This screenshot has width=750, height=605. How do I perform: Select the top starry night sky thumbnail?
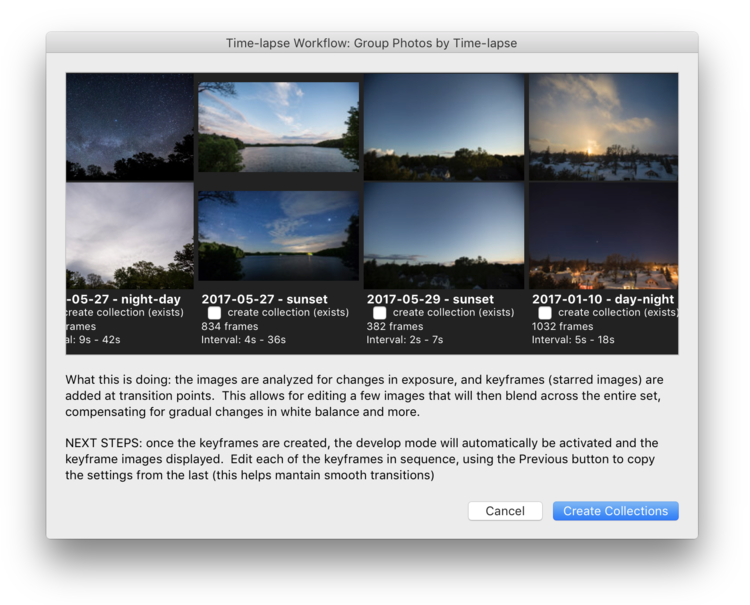(x=129, y=127)
